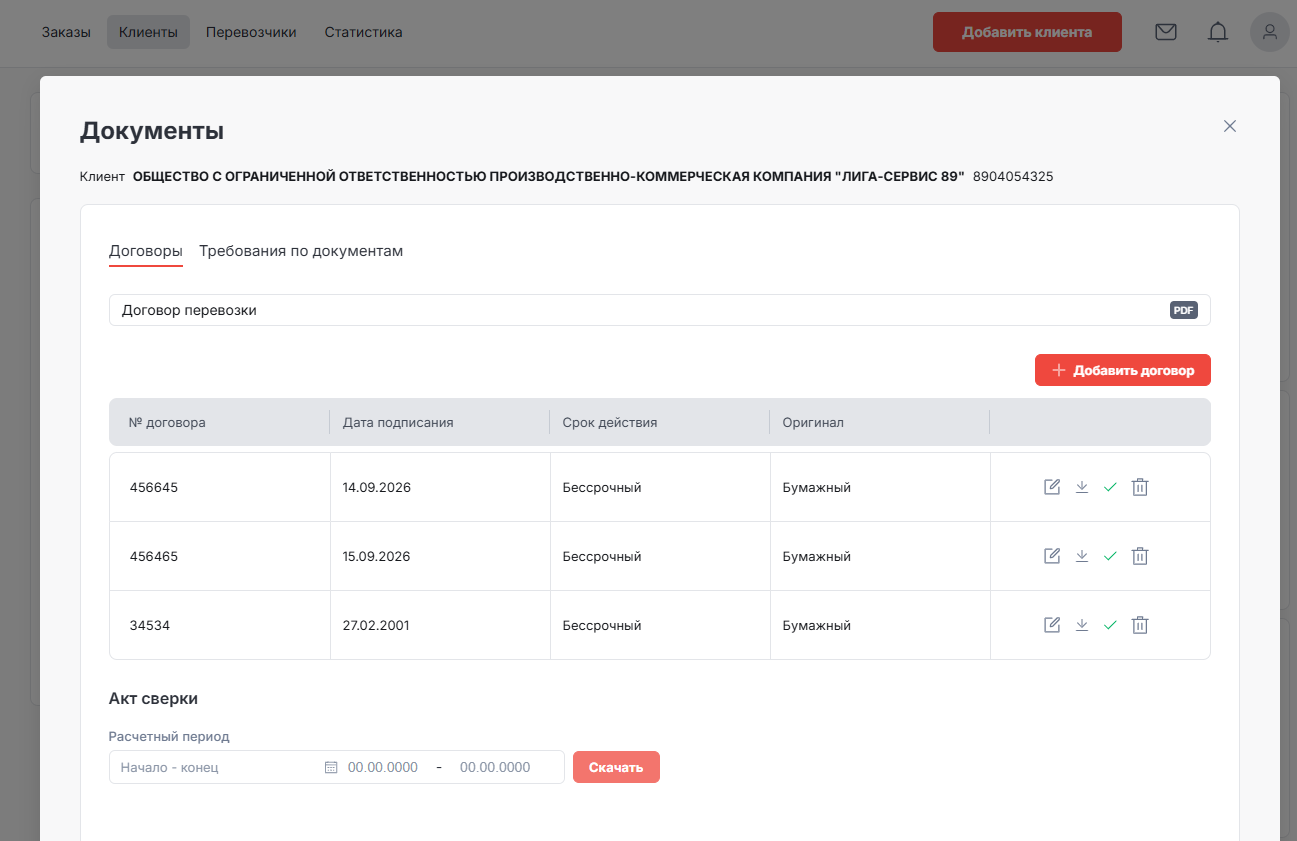Click the Акт сверки heading
This screenshot has height=841, width=1297.
[153, 698]
